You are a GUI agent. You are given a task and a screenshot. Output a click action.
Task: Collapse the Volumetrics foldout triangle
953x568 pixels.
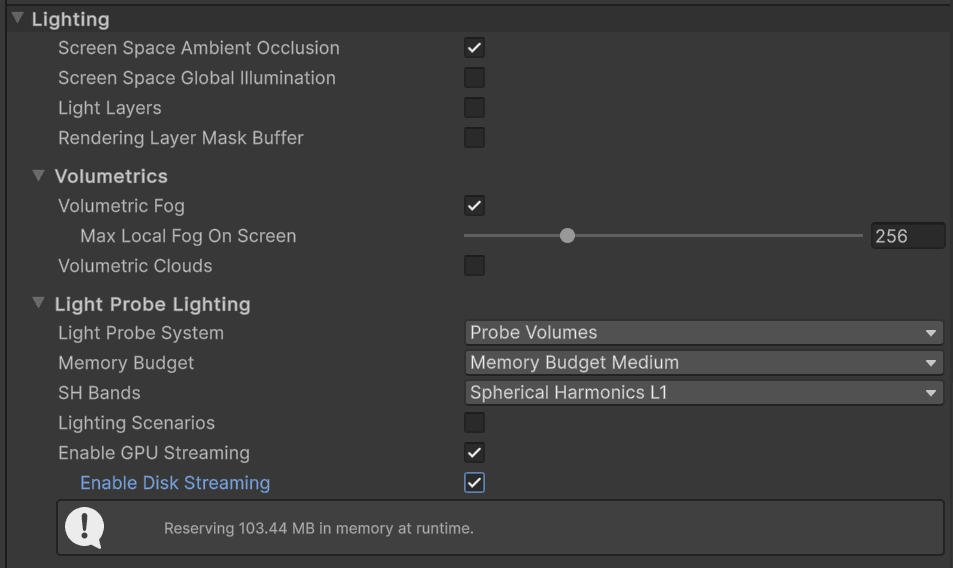(39, 176)
